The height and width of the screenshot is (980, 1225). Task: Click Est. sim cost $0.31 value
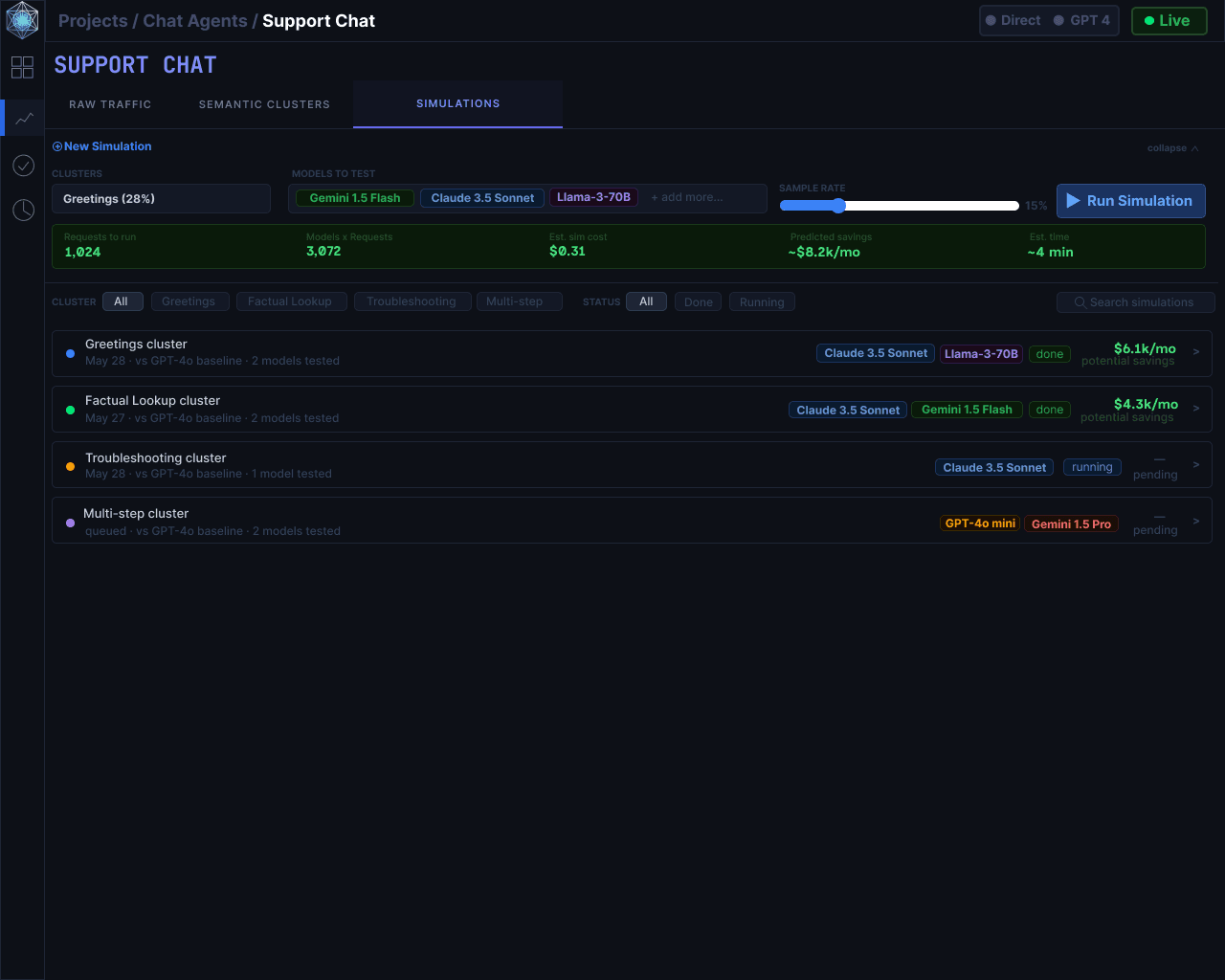click(568, 252)
